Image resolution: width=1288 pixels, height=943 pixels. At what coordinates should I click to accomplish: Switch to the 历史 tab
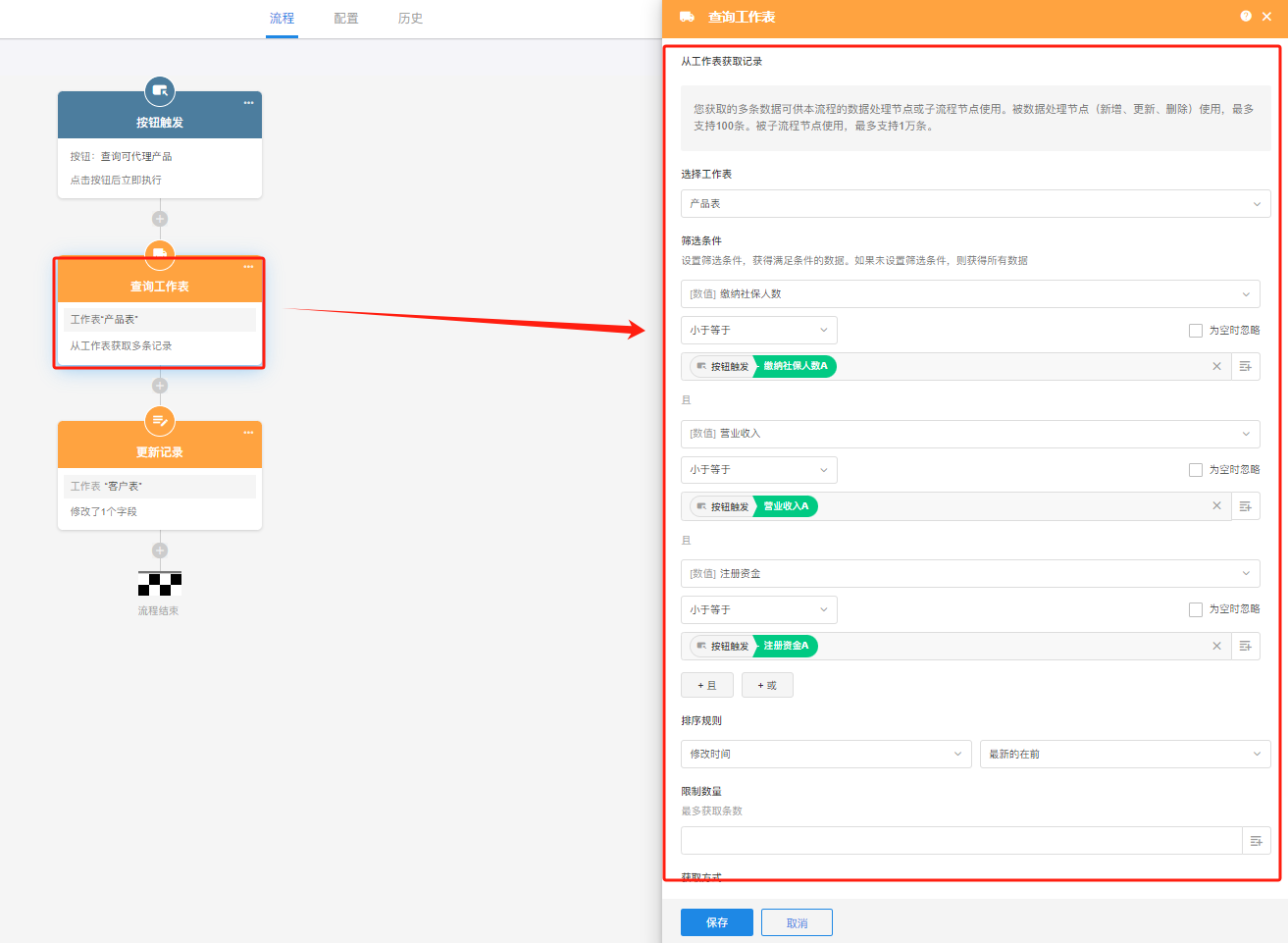411,19
